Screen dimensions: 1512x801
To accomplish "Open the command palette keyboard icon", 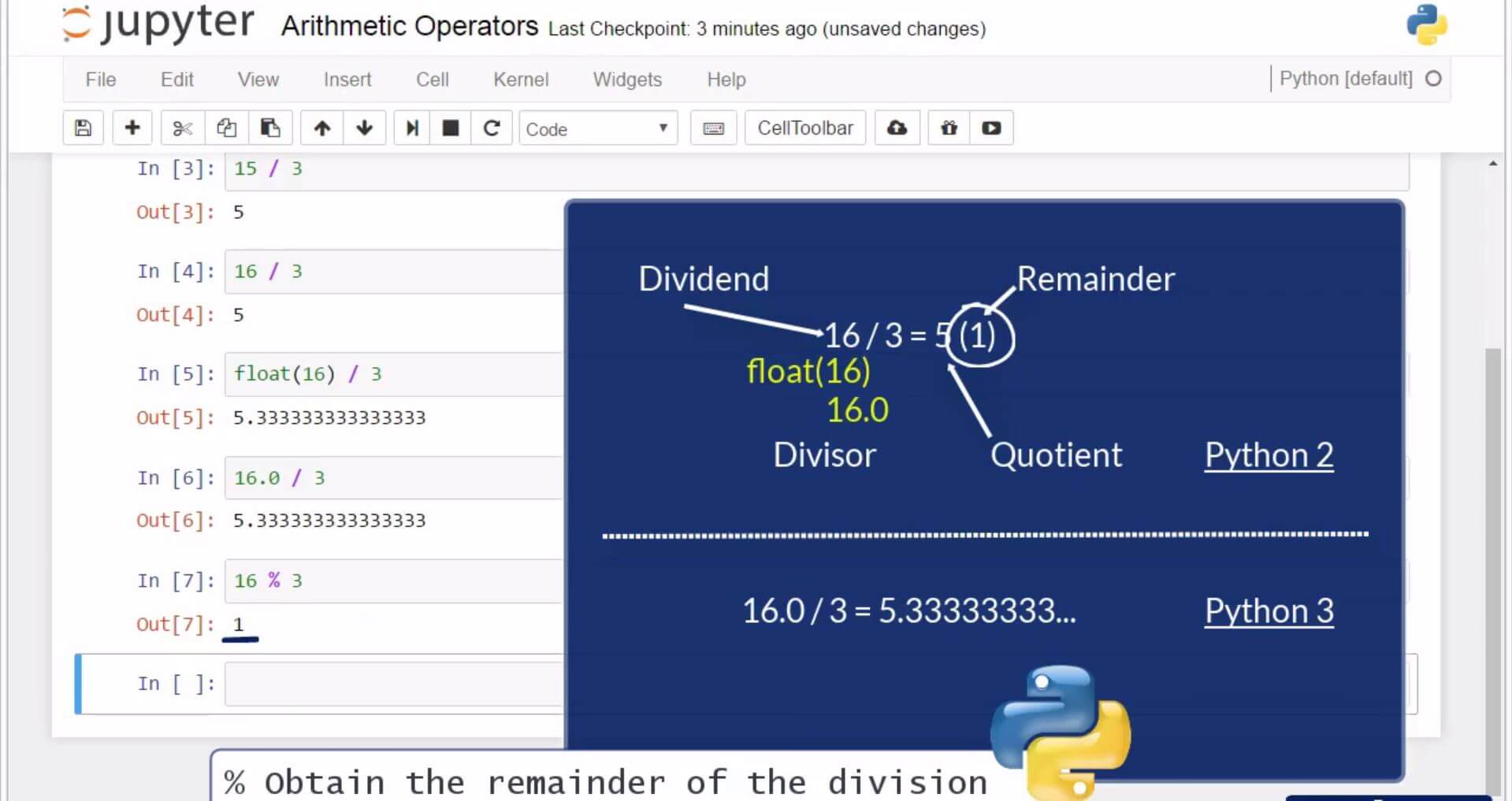I will click(x=713, y=128).
